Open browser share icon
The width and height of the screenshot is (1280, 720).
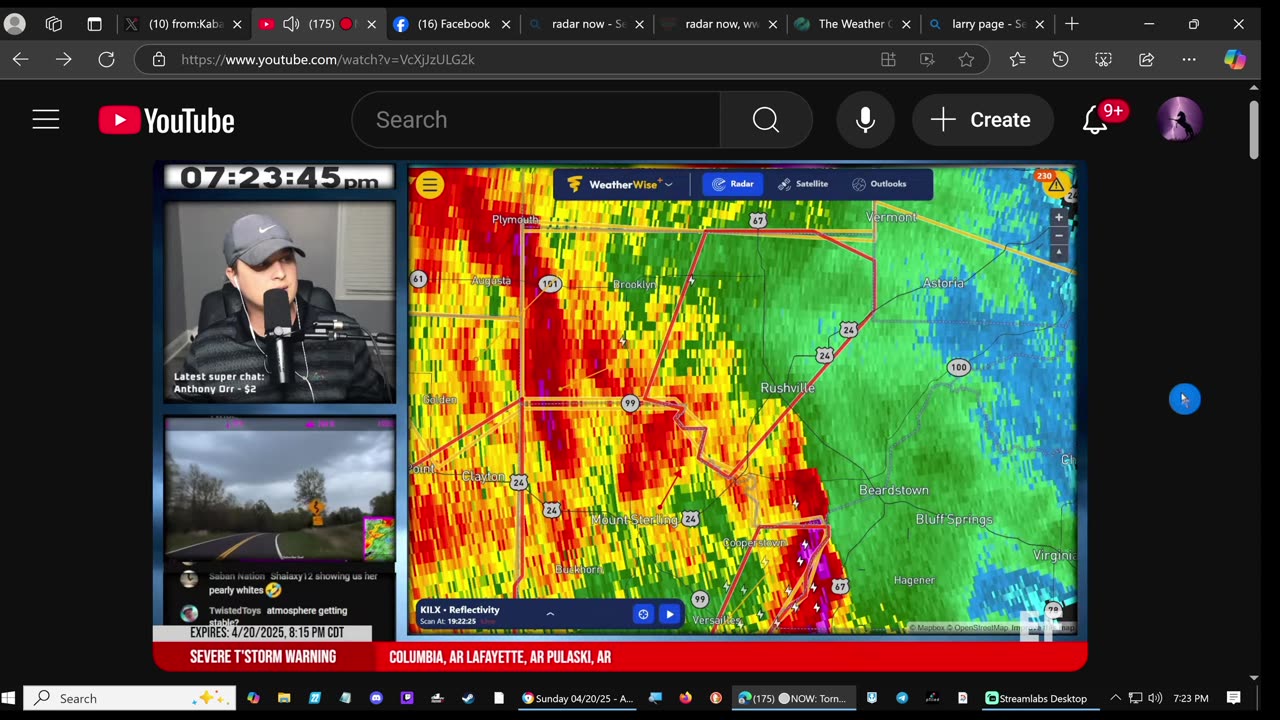coord(1146,60)
